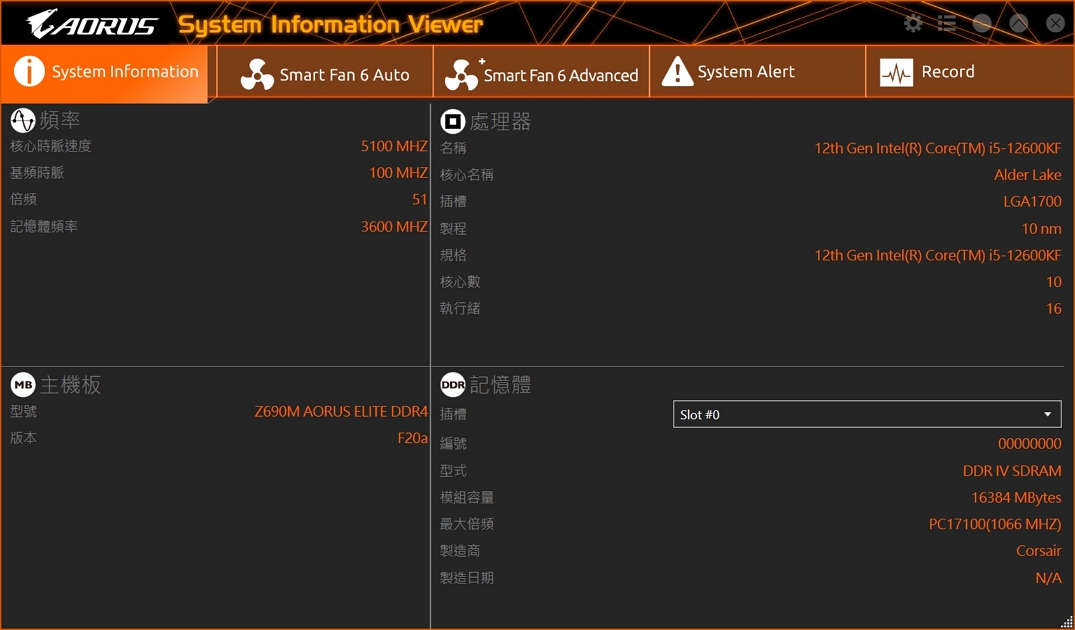1075x630 pixels.
Task: Click the Record waveform icon
Action: click(896, 72)
